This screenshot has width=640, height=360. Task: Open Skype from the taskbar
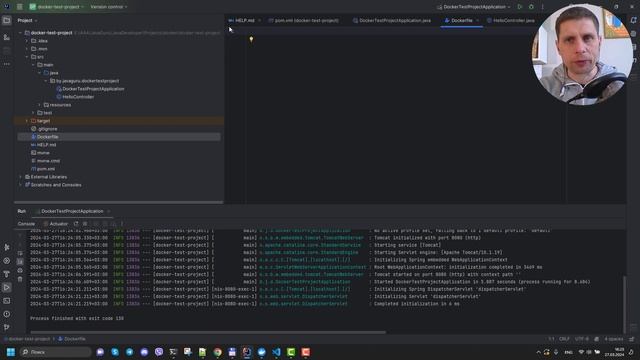point(115,352)
